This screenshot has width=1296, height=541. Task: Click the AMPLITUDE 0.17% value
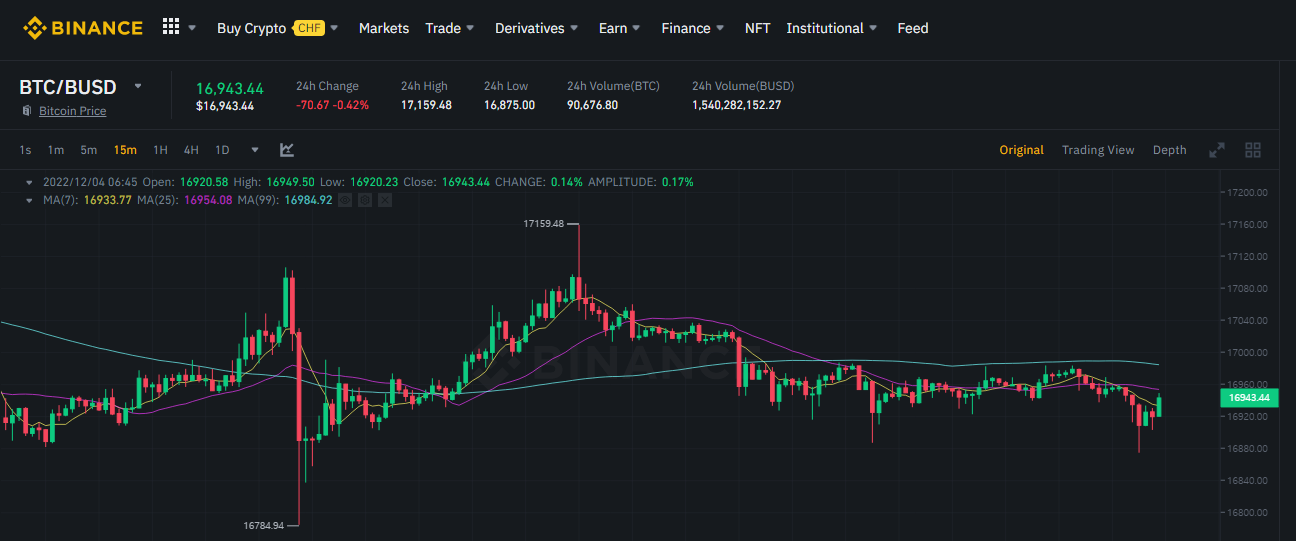point(676,182)
